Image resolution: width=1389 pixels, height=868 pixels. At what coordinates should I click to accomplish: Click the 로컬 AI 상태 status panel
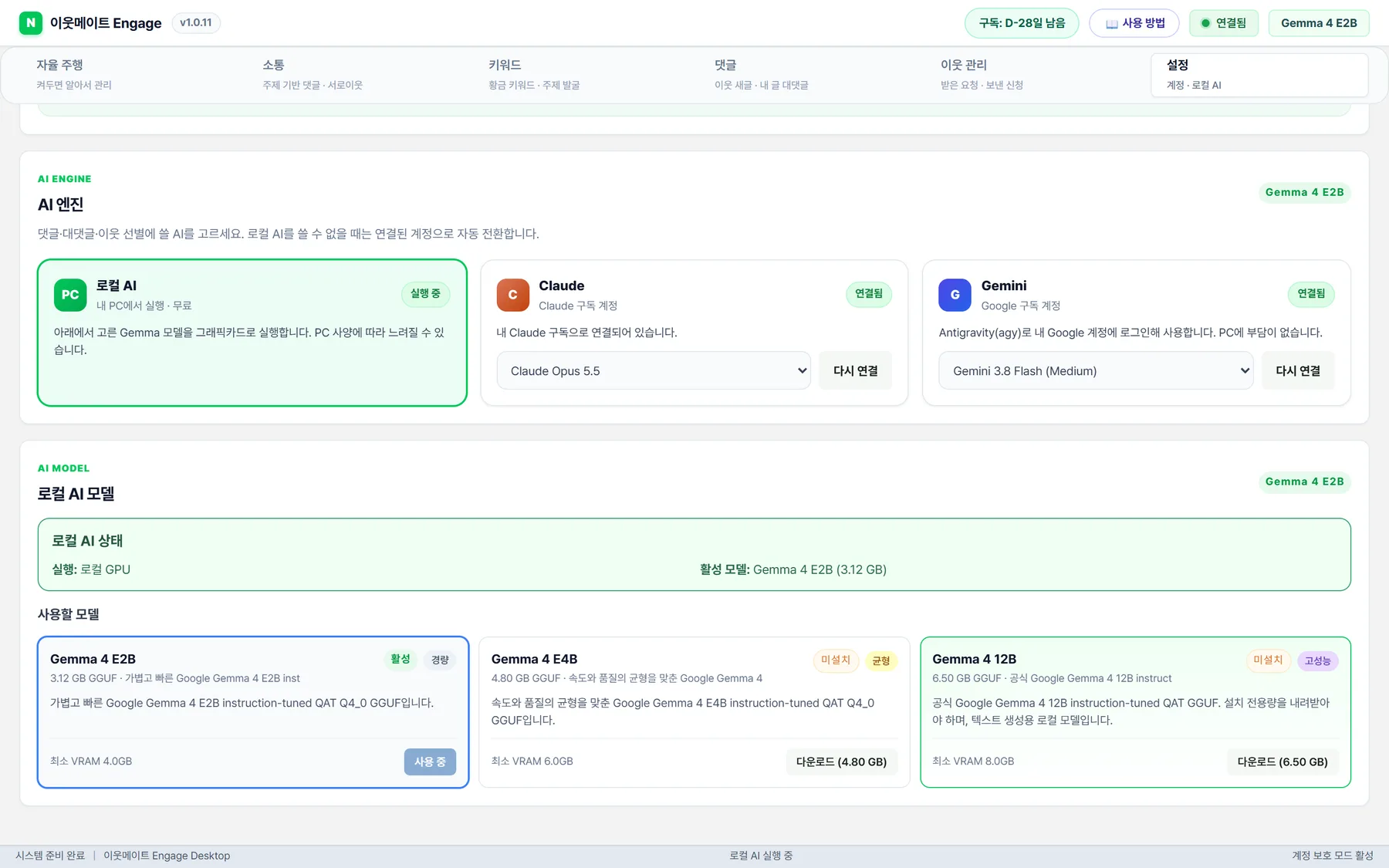click(694, 555)
